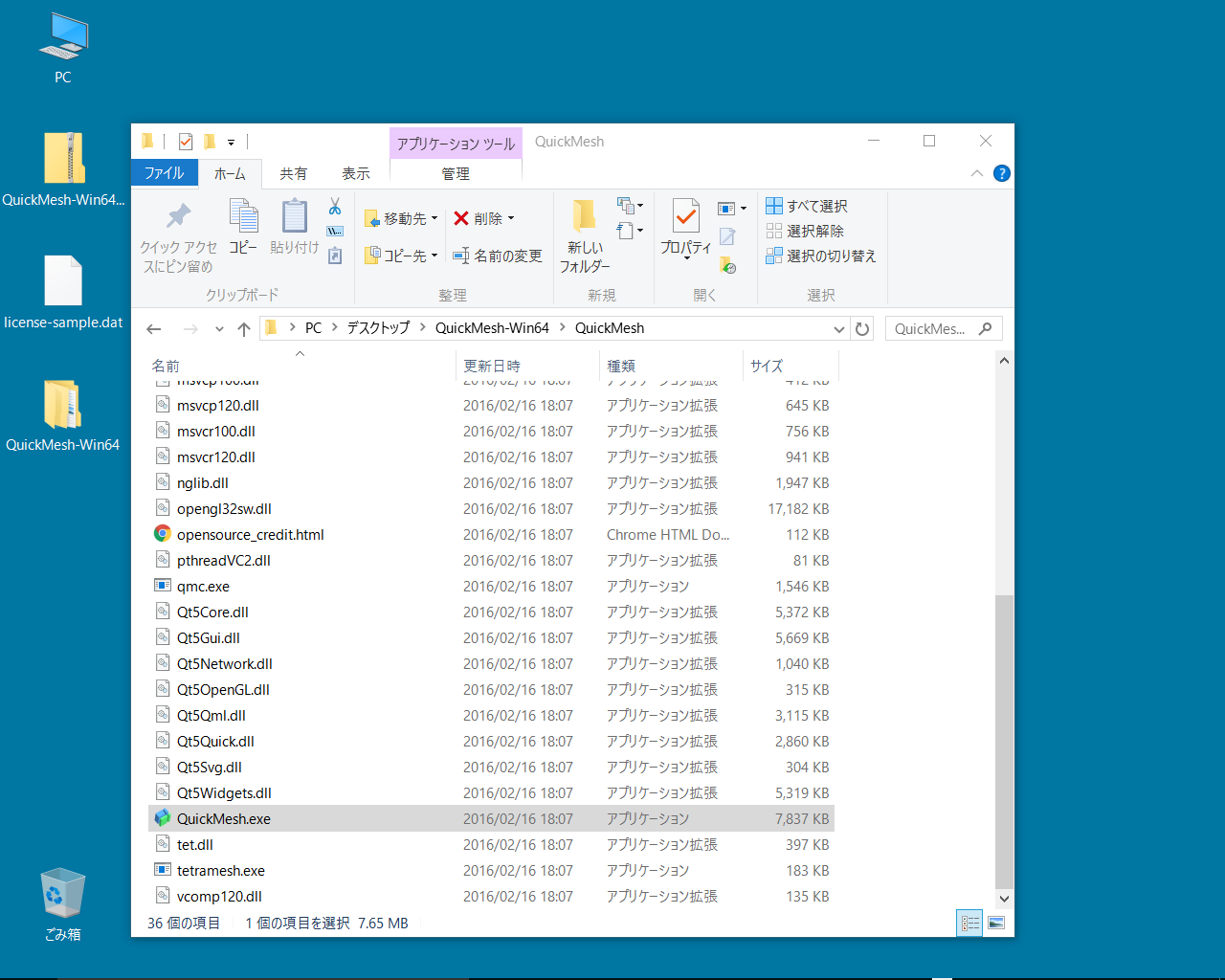Click Select none
The width and height of the screenshot is (1225, 980).
805,231
